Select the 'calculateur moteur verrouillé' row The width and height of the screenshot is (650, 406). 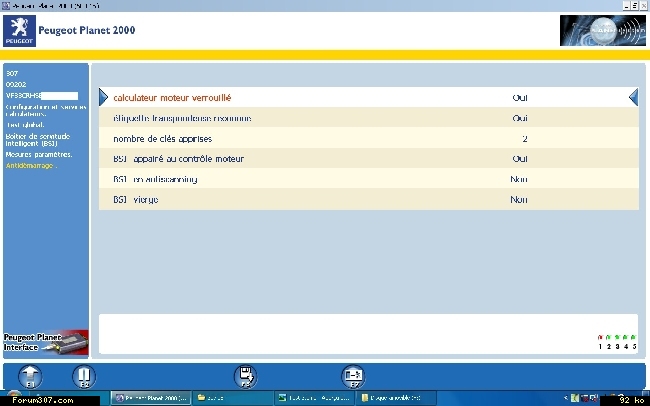(369, 97)
